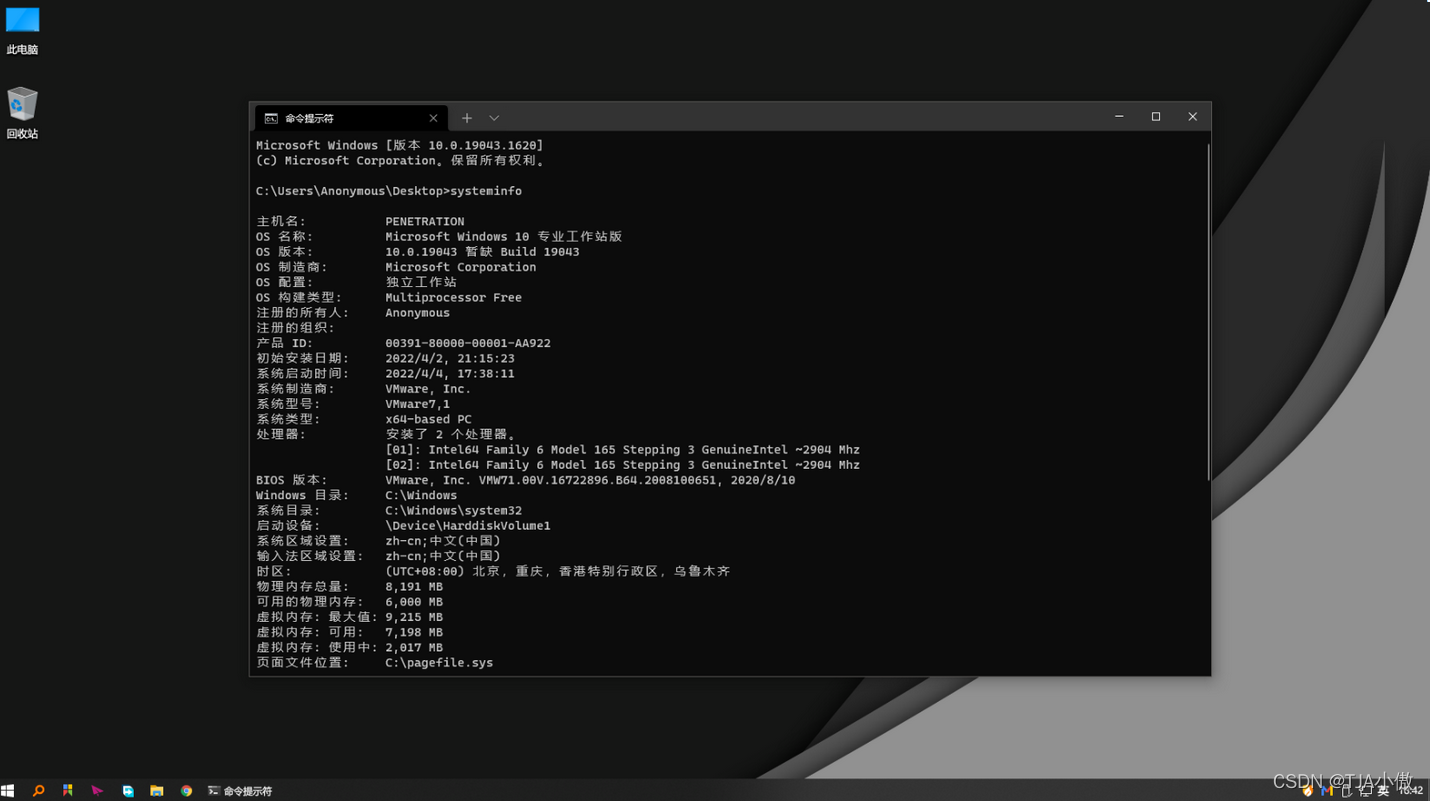
Task: Open the orange shield tray icon
Action: (x=1308, y=790)
